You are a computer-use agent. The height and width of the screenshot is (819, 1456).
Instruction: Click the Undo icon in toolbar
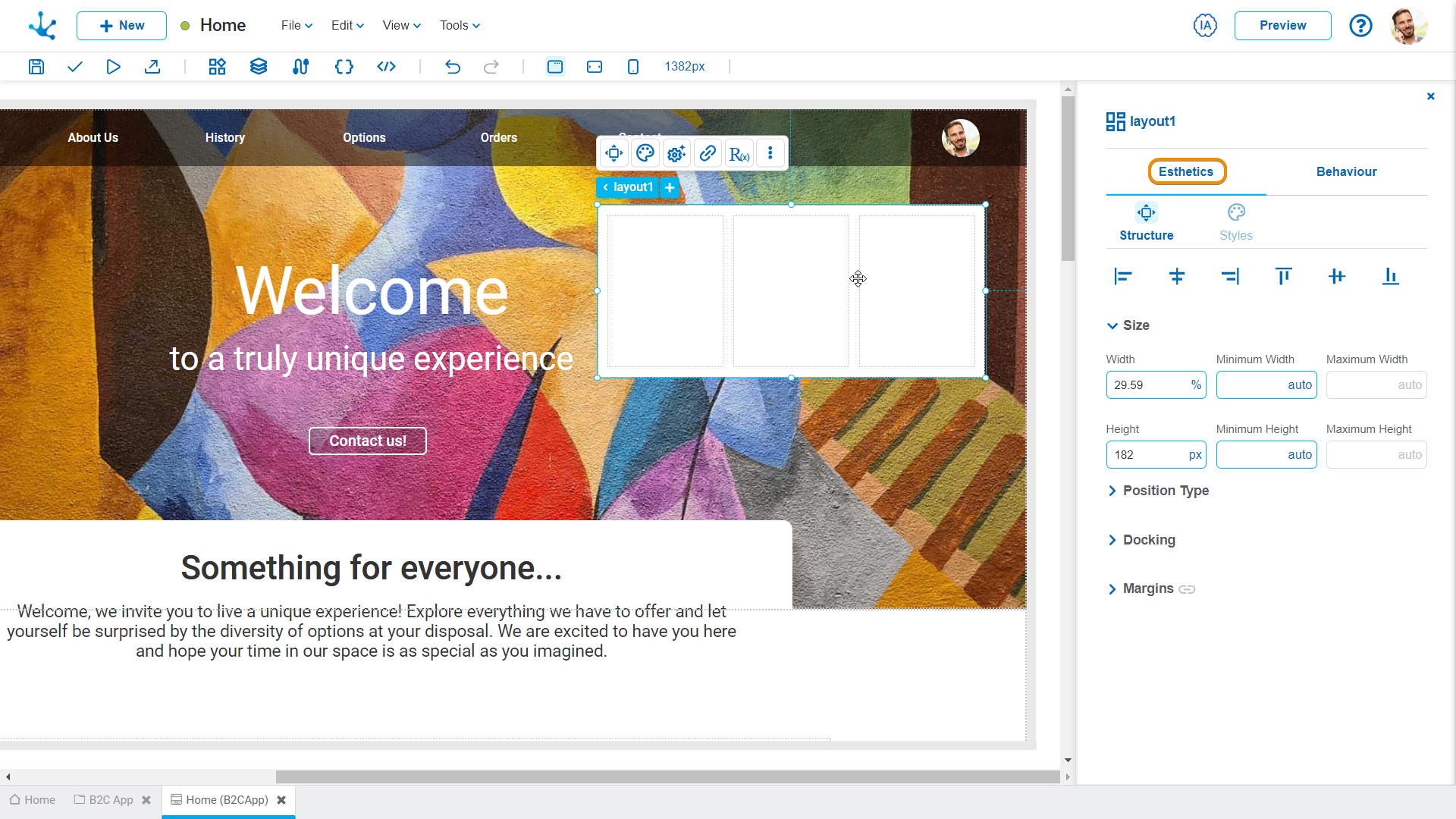pos(453,67)
